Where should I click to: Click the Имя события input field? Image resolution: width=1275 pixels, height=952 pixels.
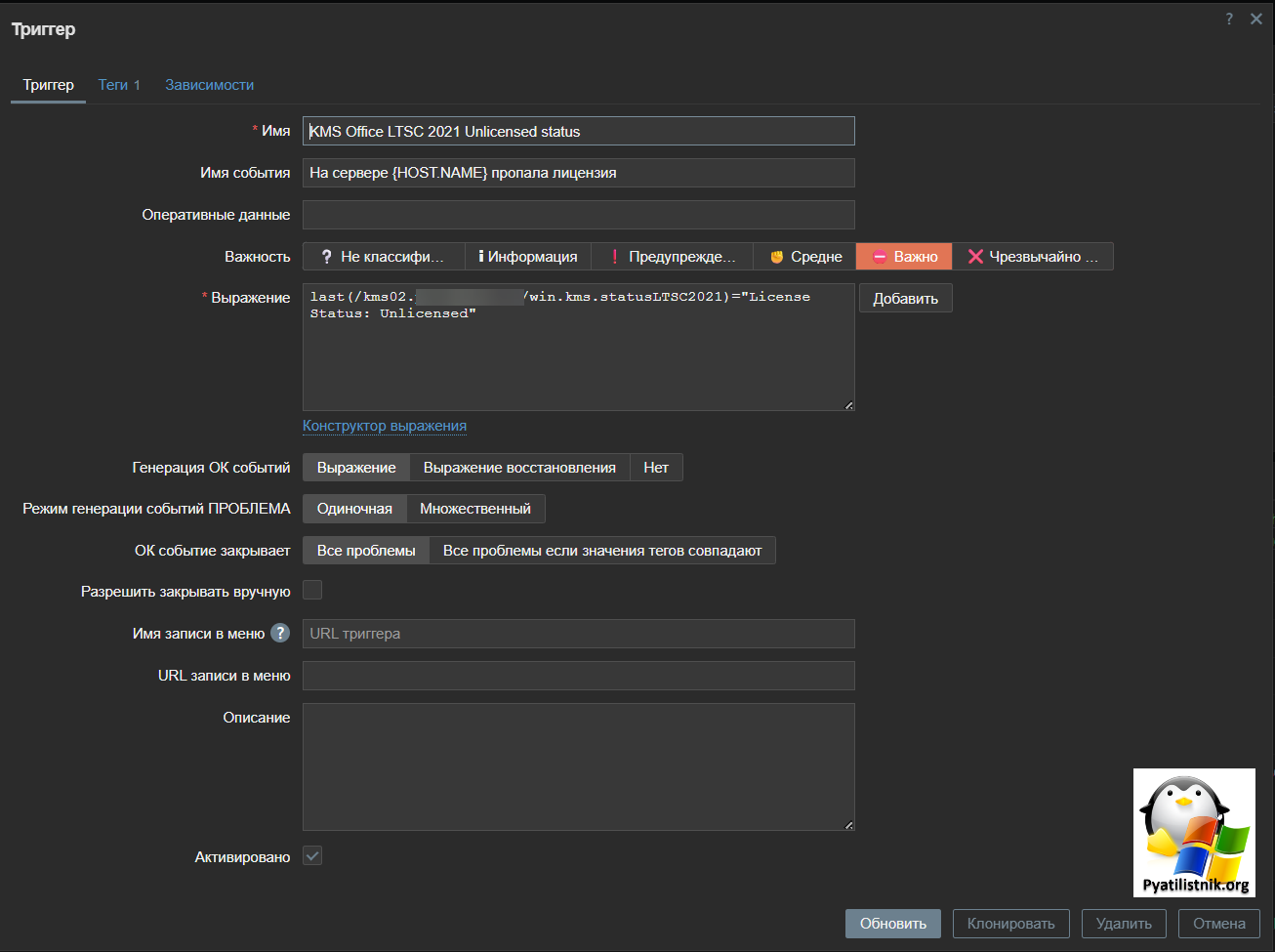[579, 173]
